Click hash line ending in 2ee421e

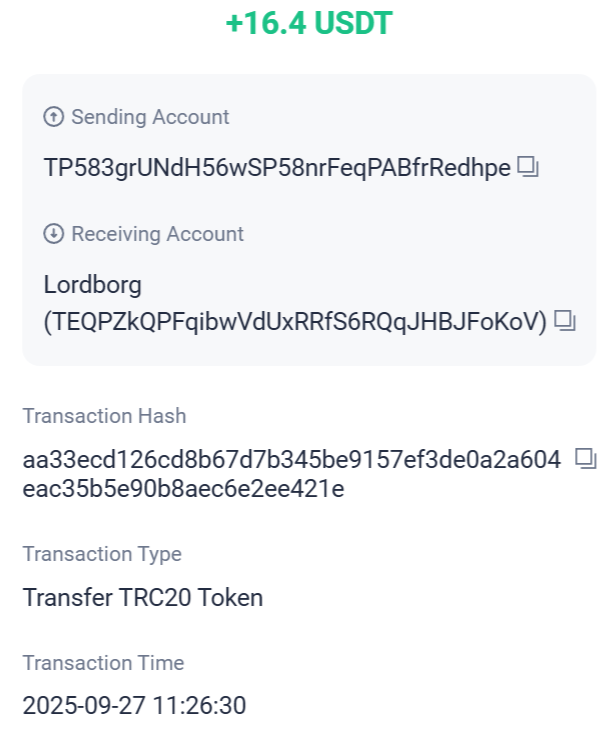point(183,489)
